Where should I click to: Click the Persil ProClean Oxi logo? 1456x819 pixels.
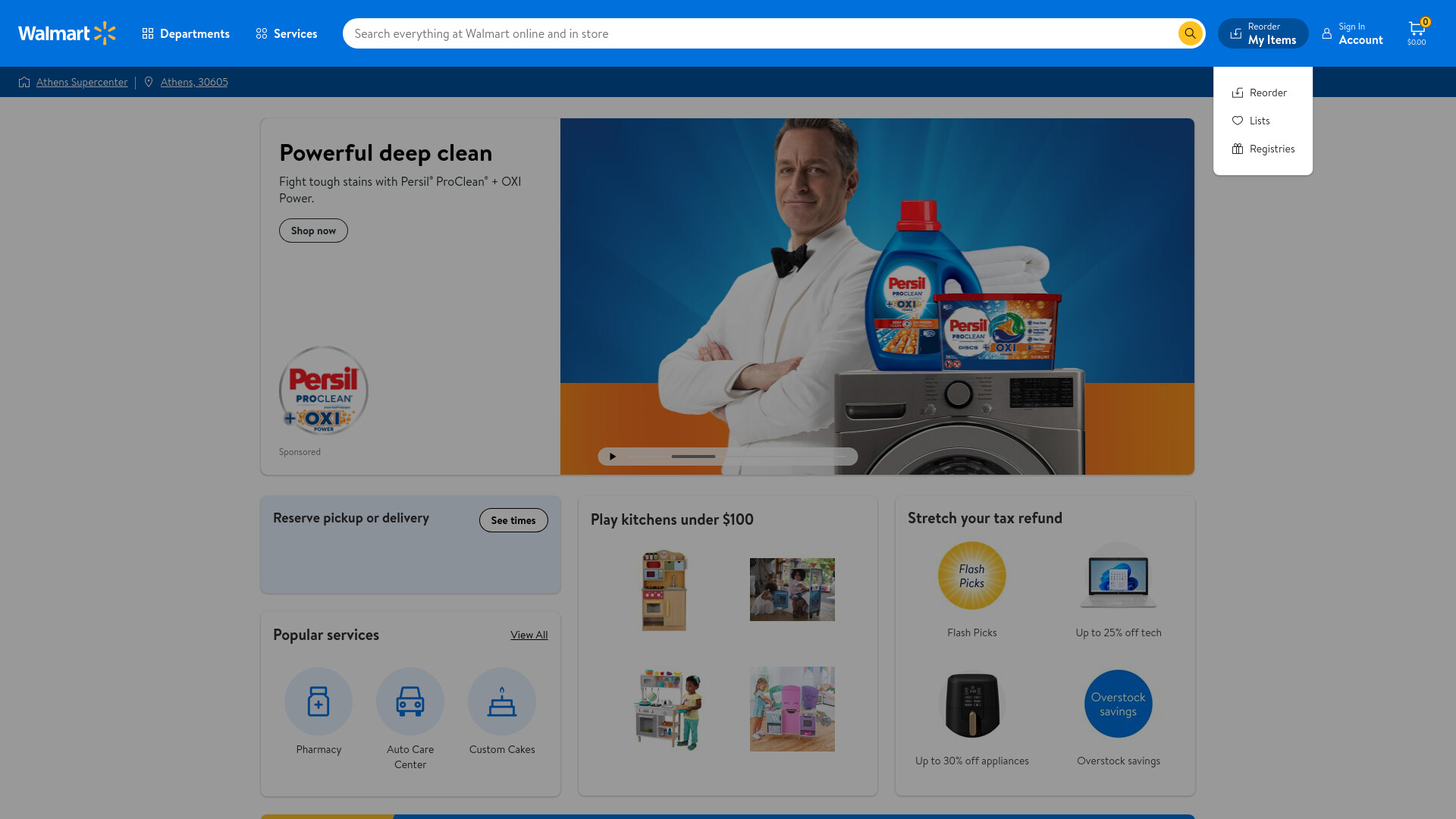(324, 391)
